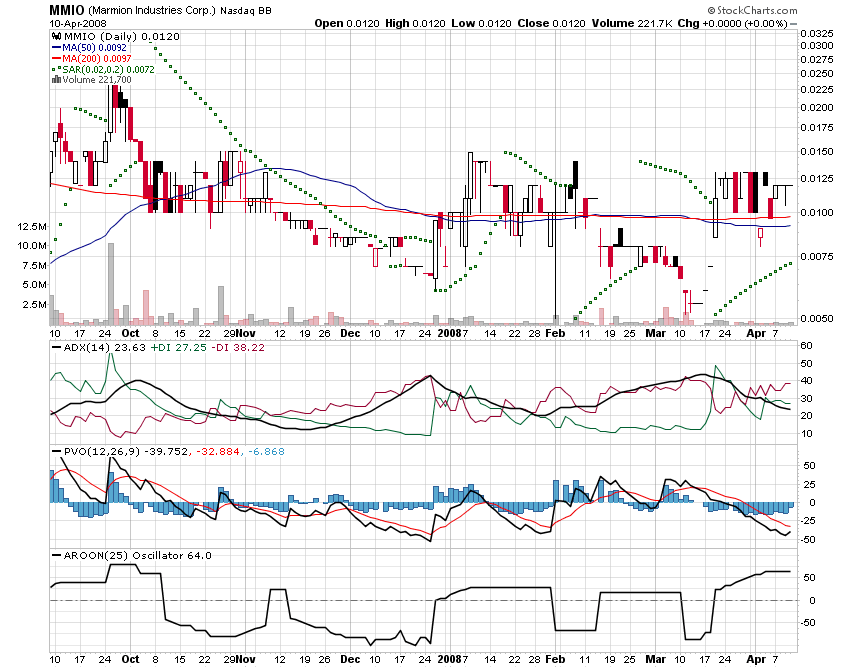Click the 7.5M volume axis label
This screenshot has height=668, width=850.
click(34, 266)
